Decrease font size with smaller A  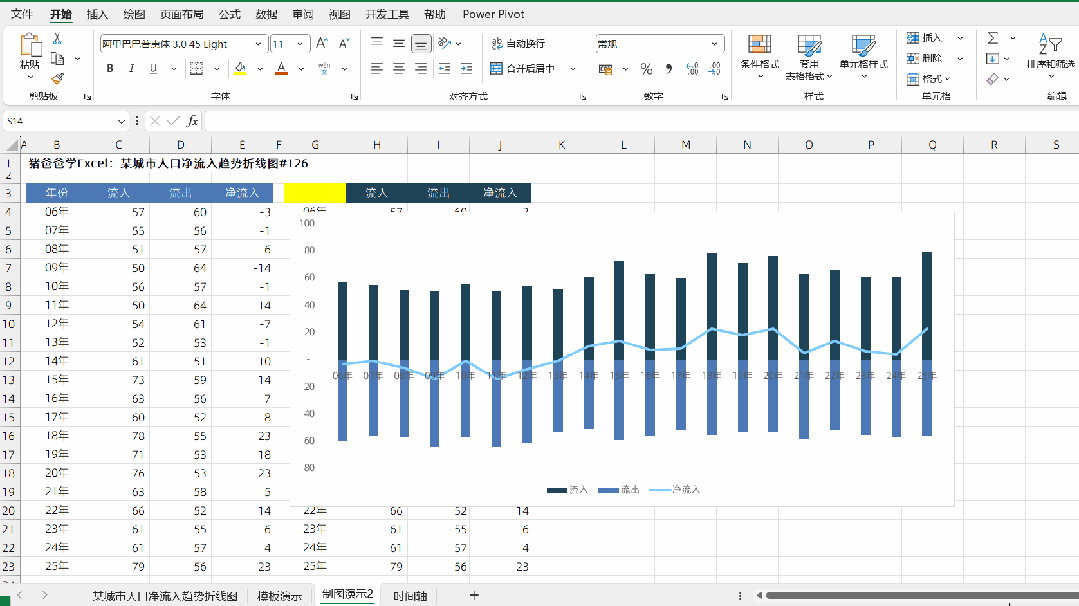(344, 44)
